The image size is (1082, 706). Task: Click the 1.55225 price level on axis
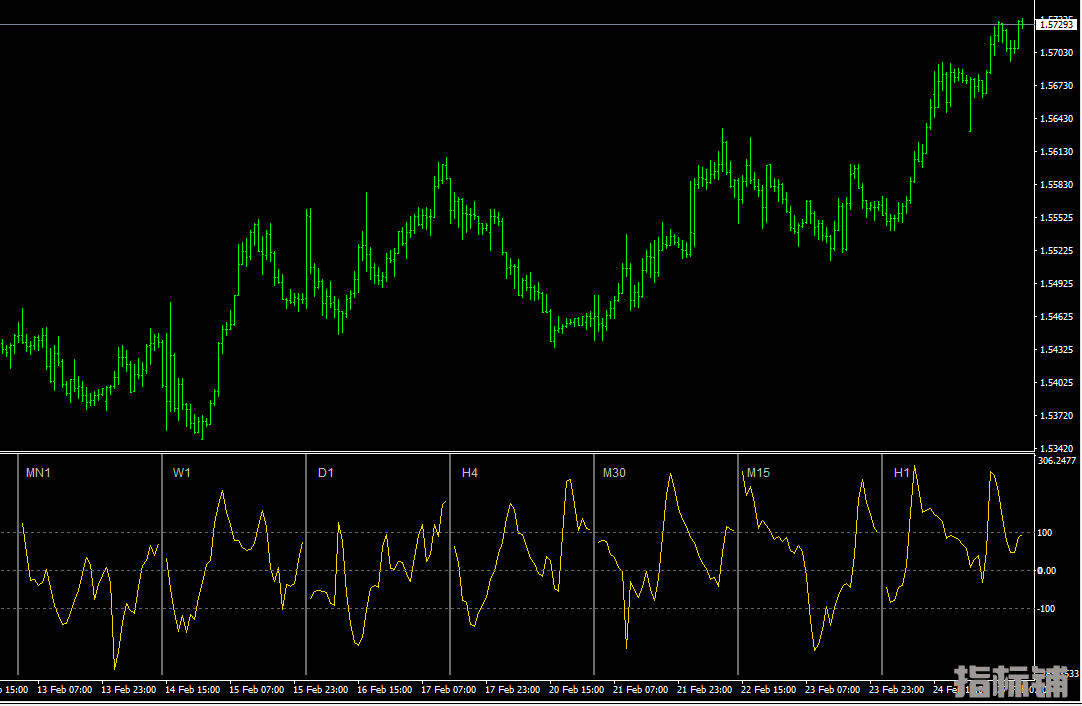click(1056, 251)
